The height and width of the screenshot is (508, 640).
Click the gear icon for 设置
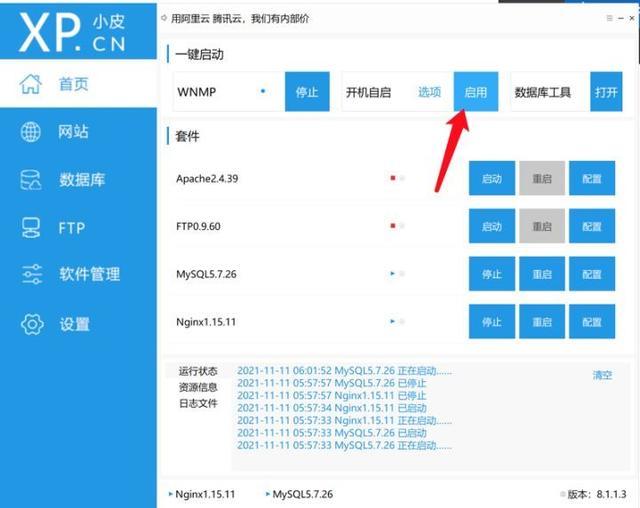[32, 324]
